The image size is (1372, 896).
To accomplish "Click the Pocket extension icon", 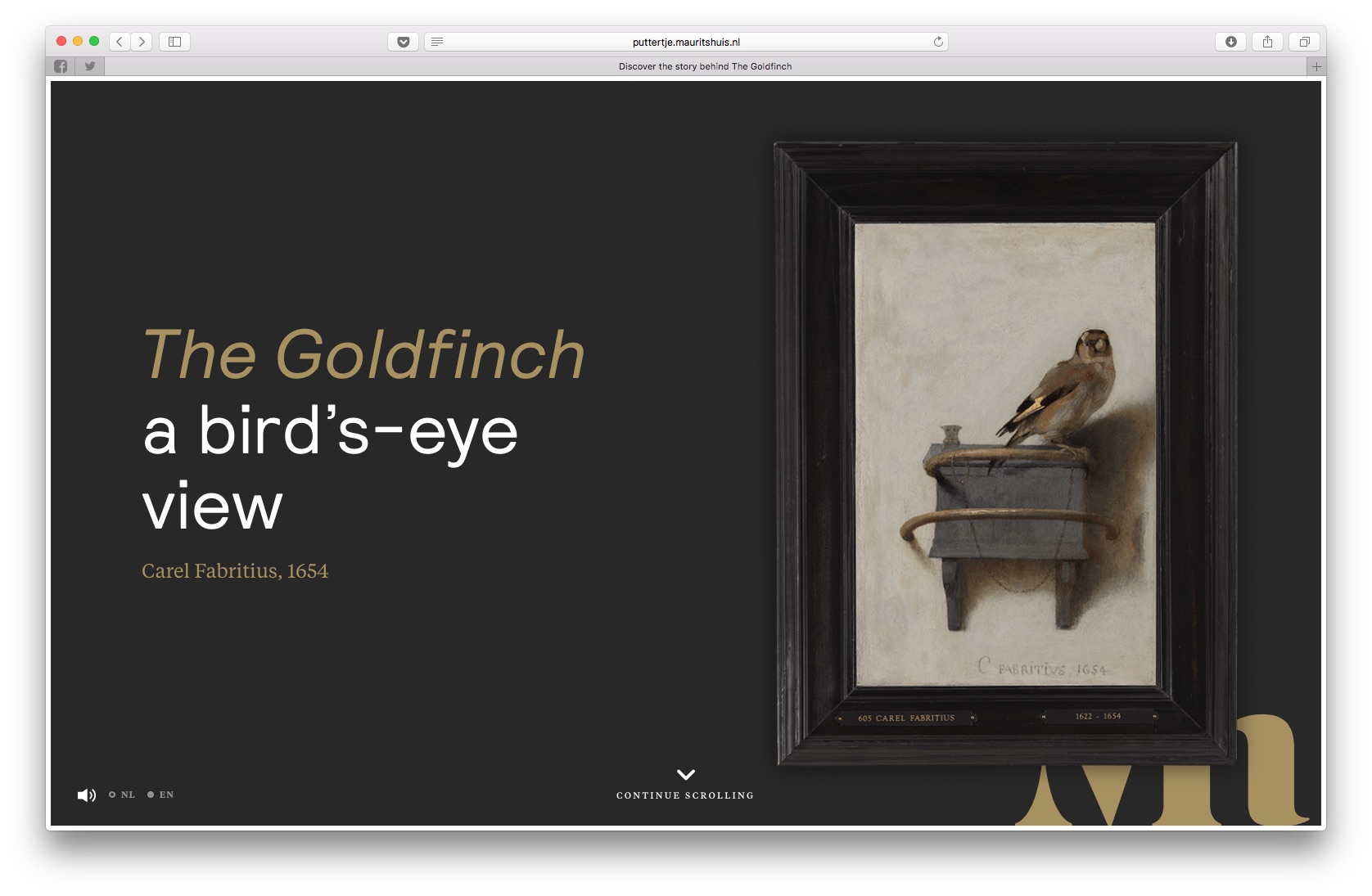I will point(403,42).
